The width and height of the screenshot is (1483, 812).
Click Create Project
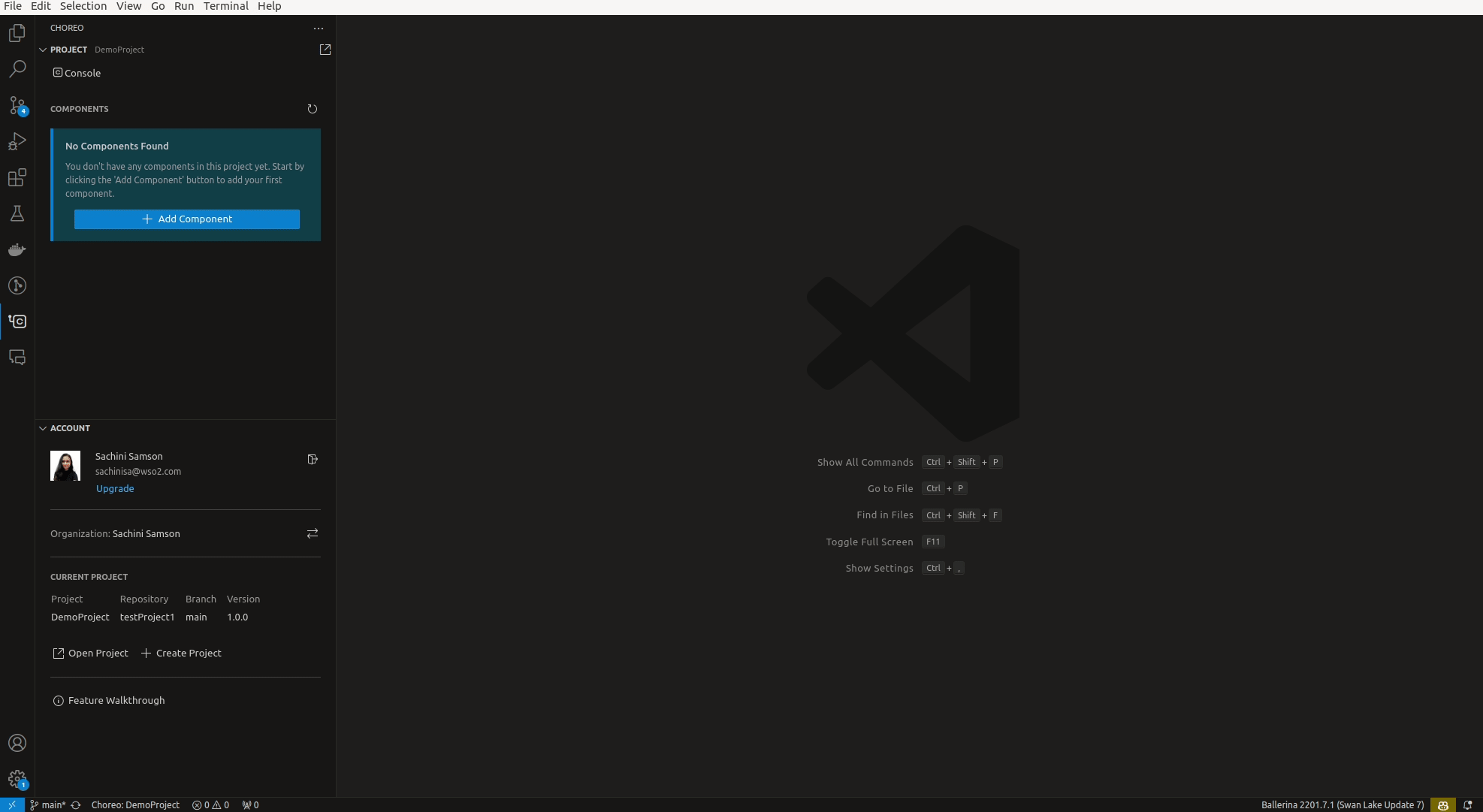coord(181,653)
